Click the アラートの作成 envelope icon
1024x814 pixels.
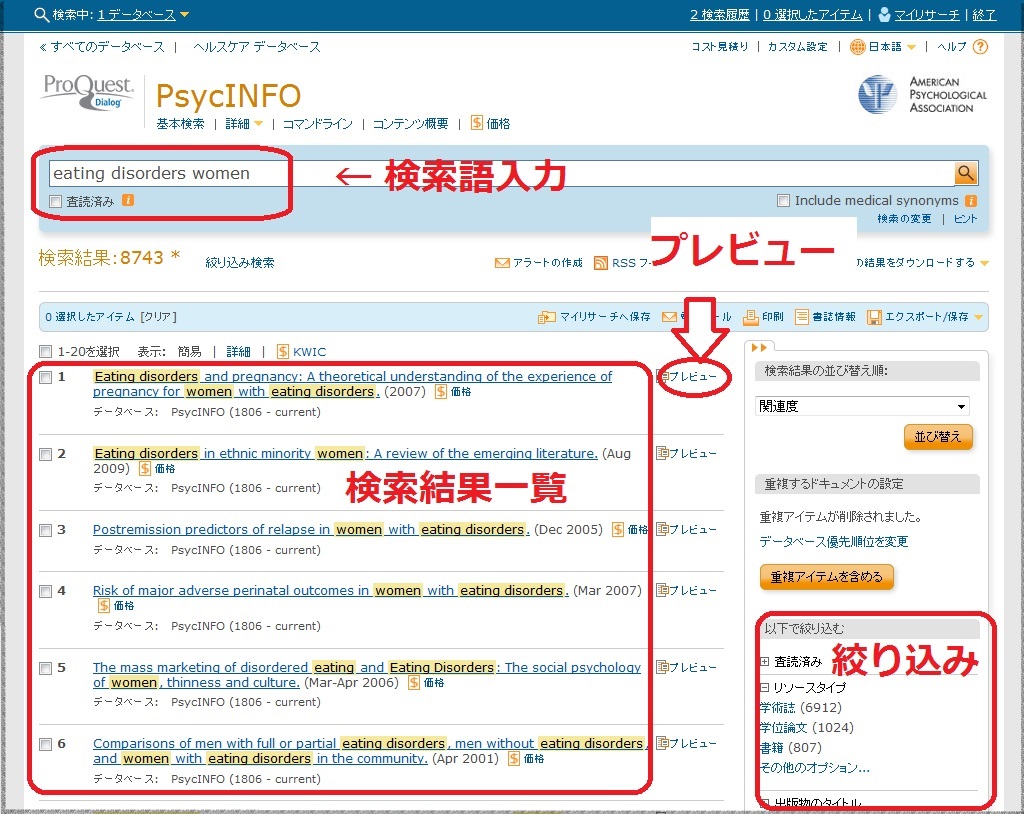502,263
